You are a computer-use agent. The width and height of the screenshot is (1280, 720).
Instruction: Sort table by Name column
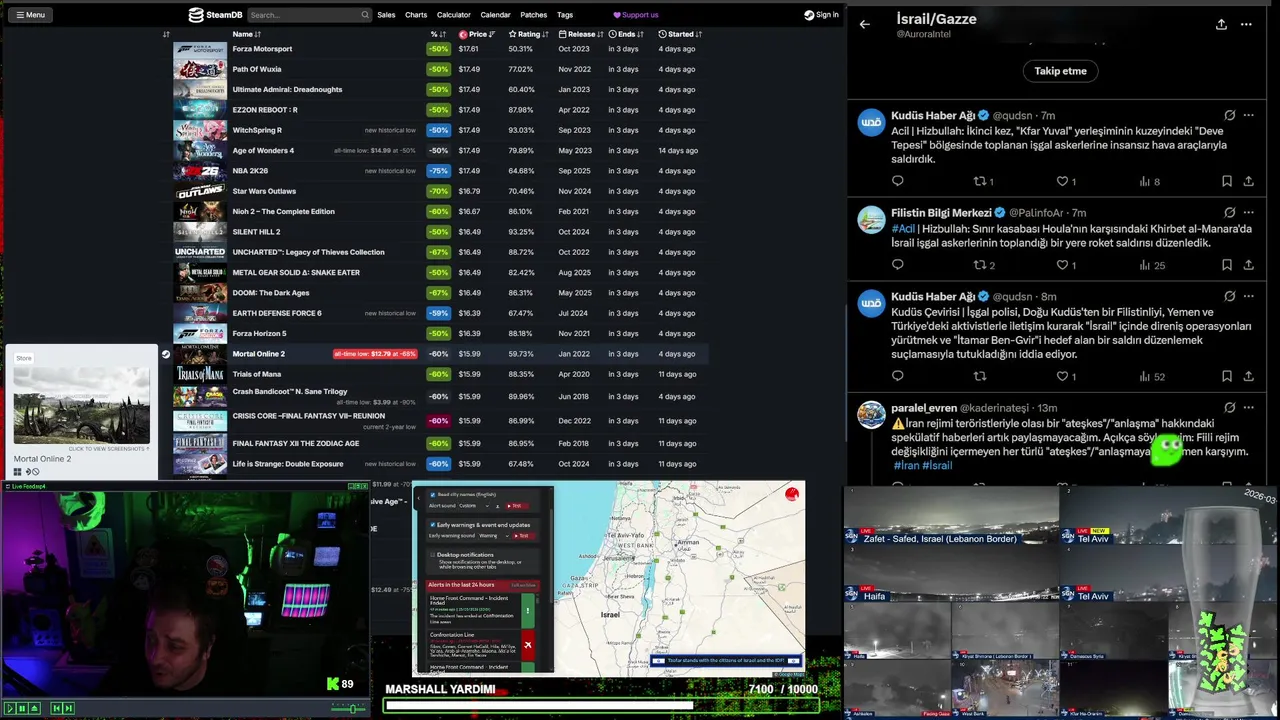pos(246,34)
